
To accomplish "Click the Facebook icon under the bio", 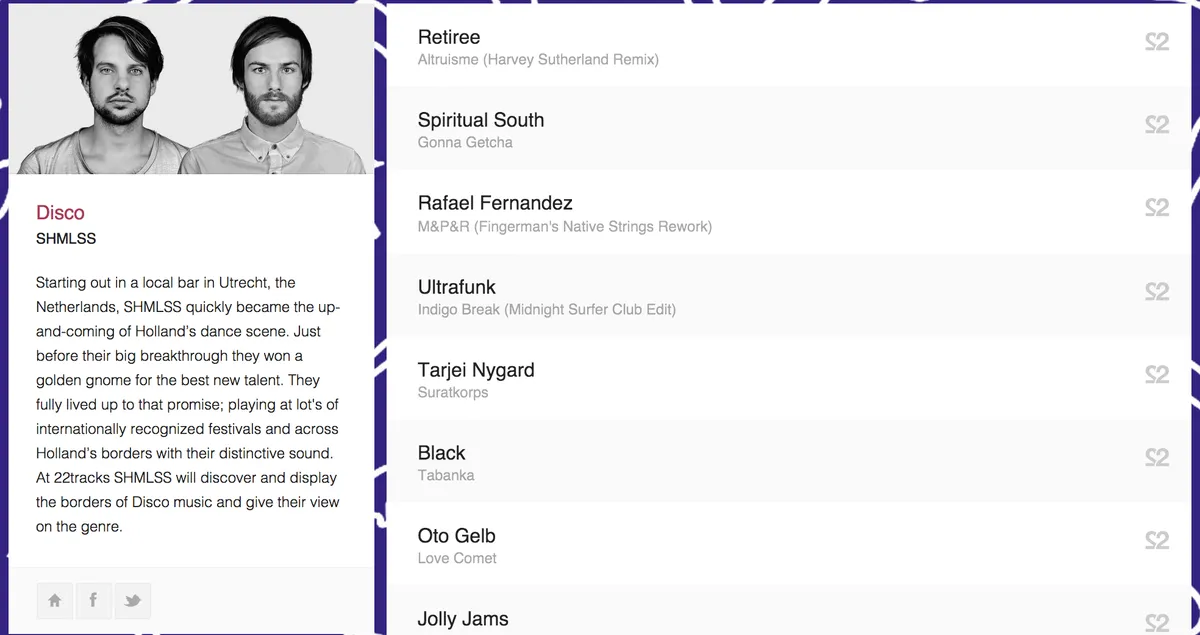I will pos(93,601).
